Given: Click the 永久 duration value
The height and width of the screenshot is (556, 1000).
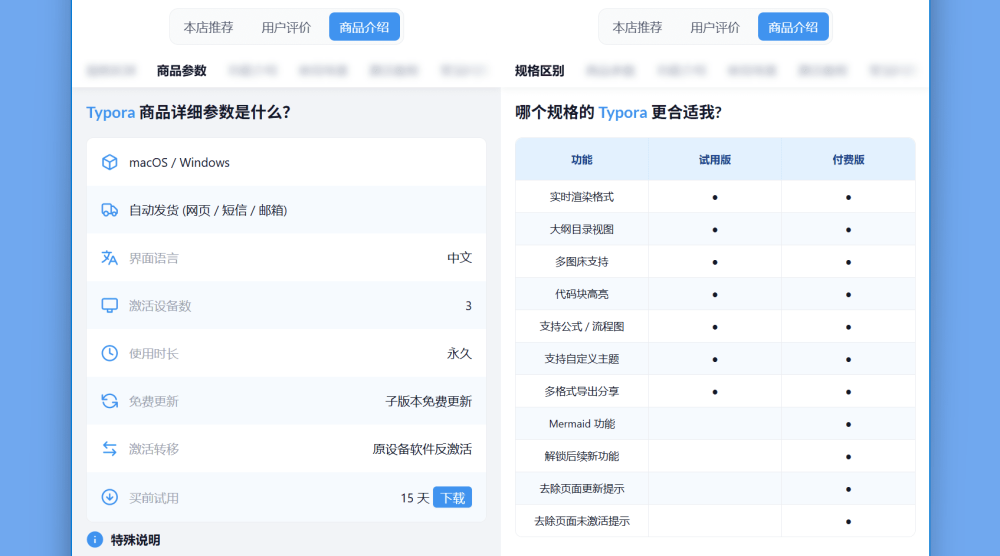Looking at the screenshot, I should [459, 353].
